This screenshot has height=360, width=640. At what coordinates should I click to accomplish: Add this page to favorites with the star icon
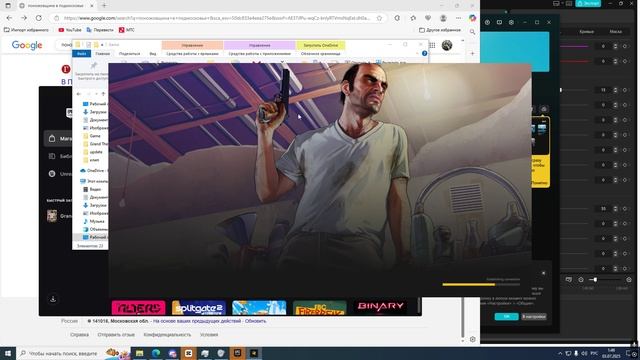tap(379, 18)
